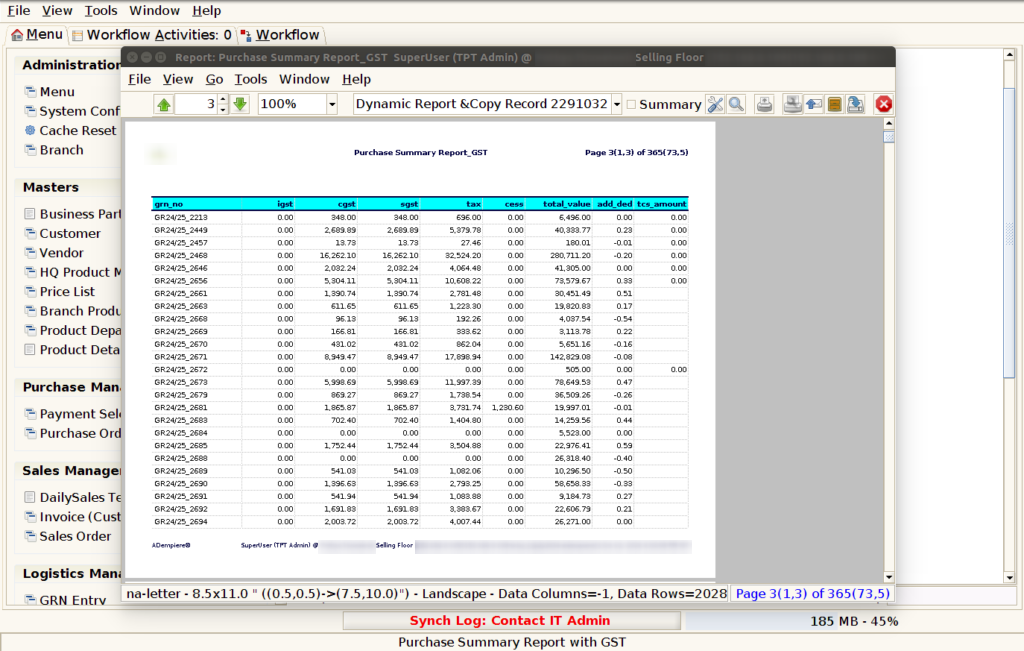Open the Go menu in report window
Image resolution: width=1024 pixels, height=651 pixels.
pos(214,79)
